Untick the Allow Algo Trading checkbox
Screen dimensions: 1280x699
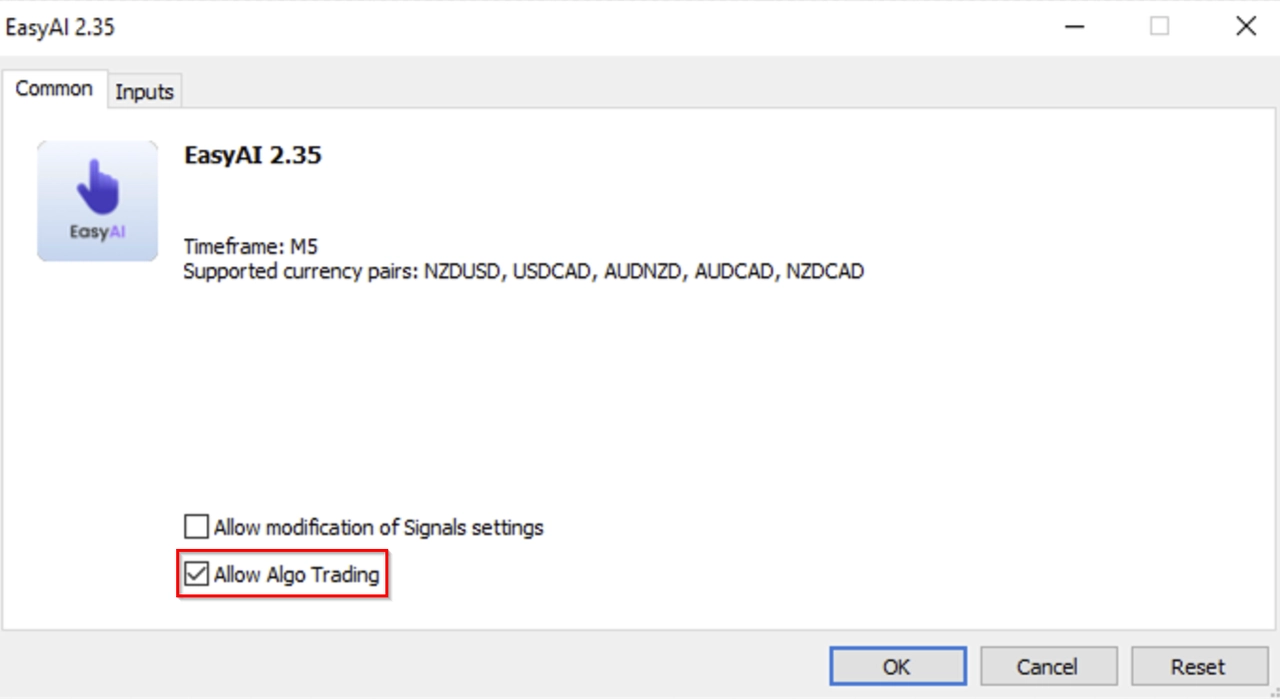pos(197,575)
